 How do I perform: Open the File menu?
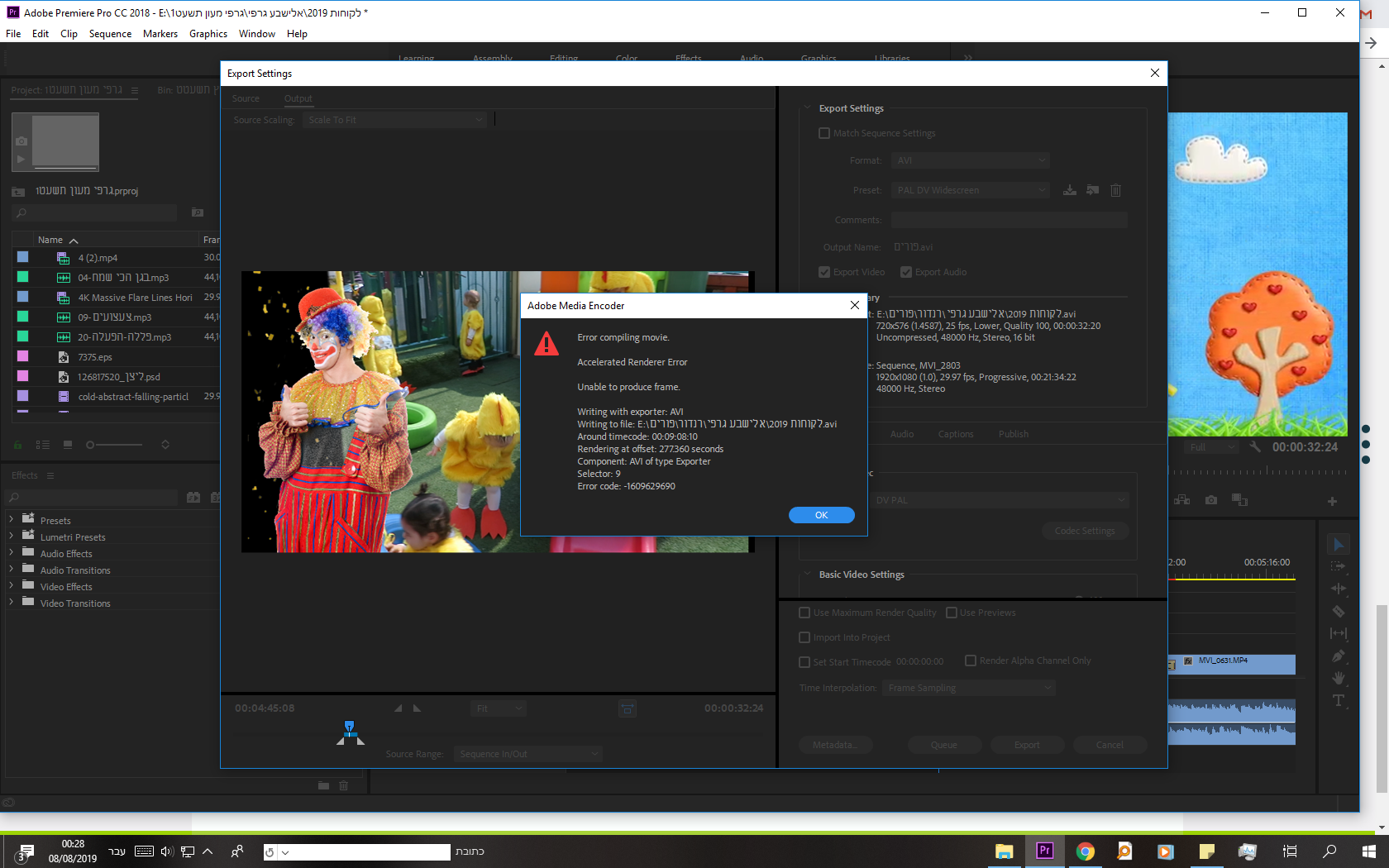[13, 34]
